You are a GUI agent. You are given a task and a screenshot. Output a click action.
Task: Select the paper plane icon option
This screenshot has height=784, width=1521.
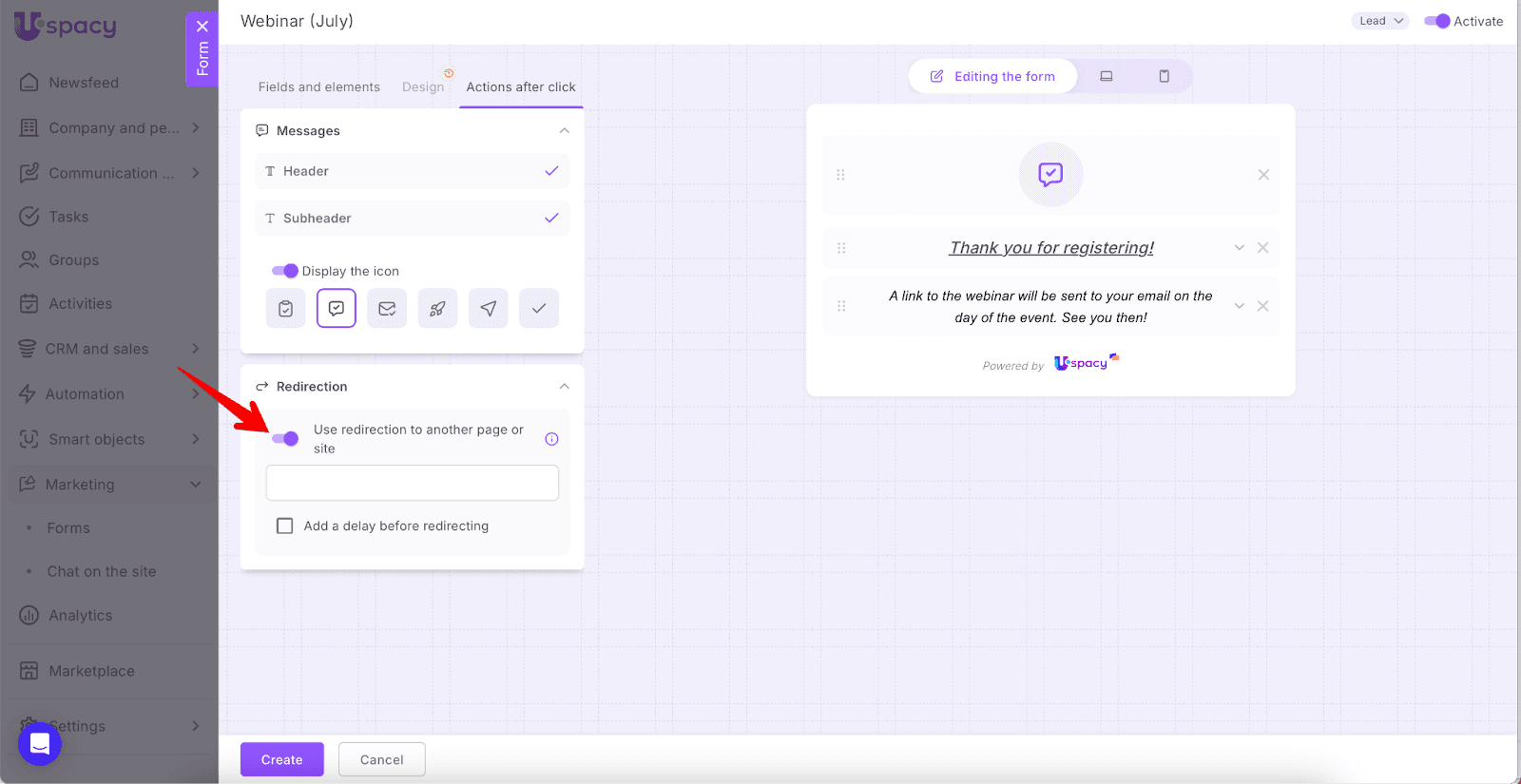coord(488,309)
